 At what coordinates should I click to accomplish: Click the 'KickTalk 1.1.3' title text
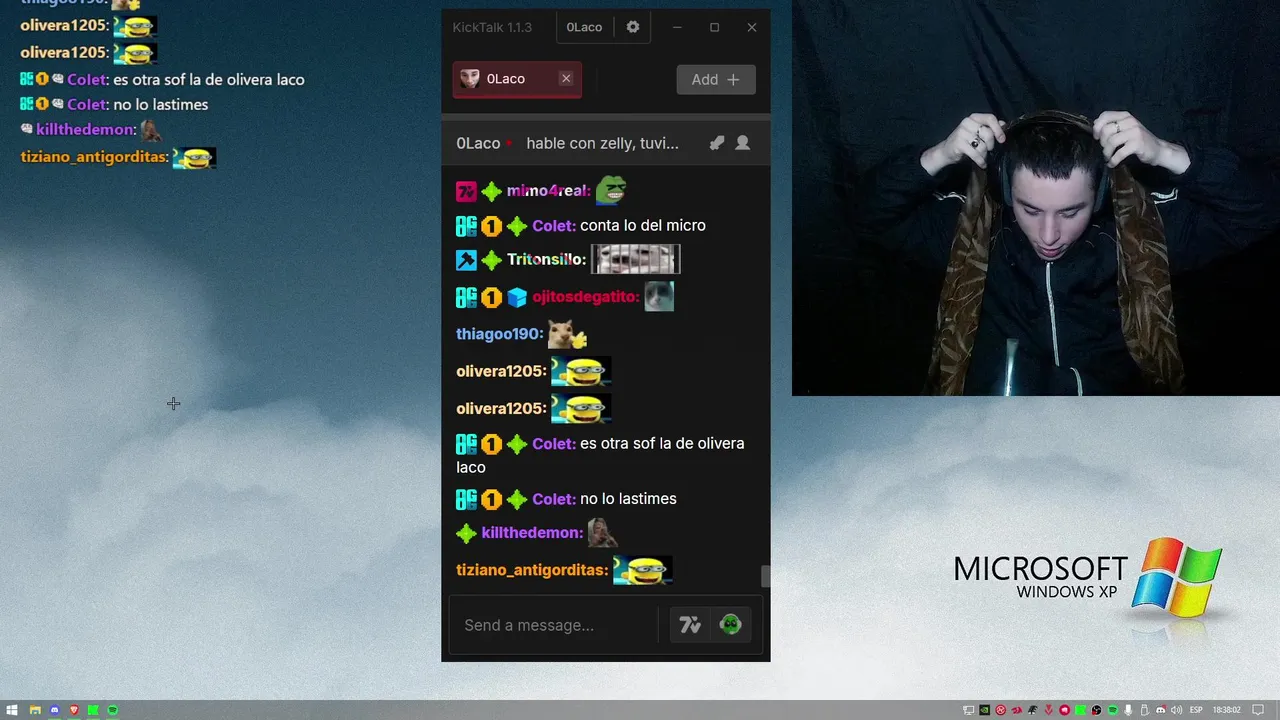[492, 27]
